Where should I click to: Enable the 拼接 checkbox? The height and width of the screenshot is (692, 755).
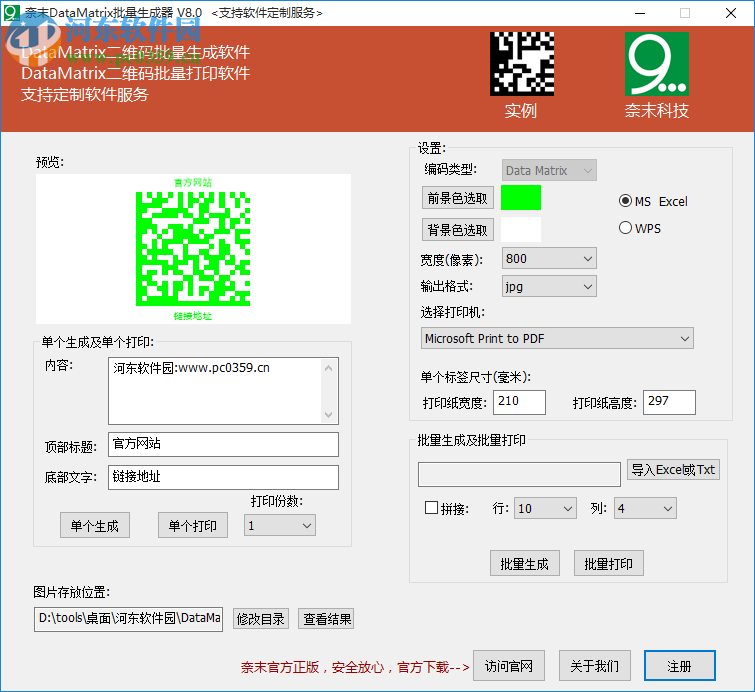click(431, 508)
